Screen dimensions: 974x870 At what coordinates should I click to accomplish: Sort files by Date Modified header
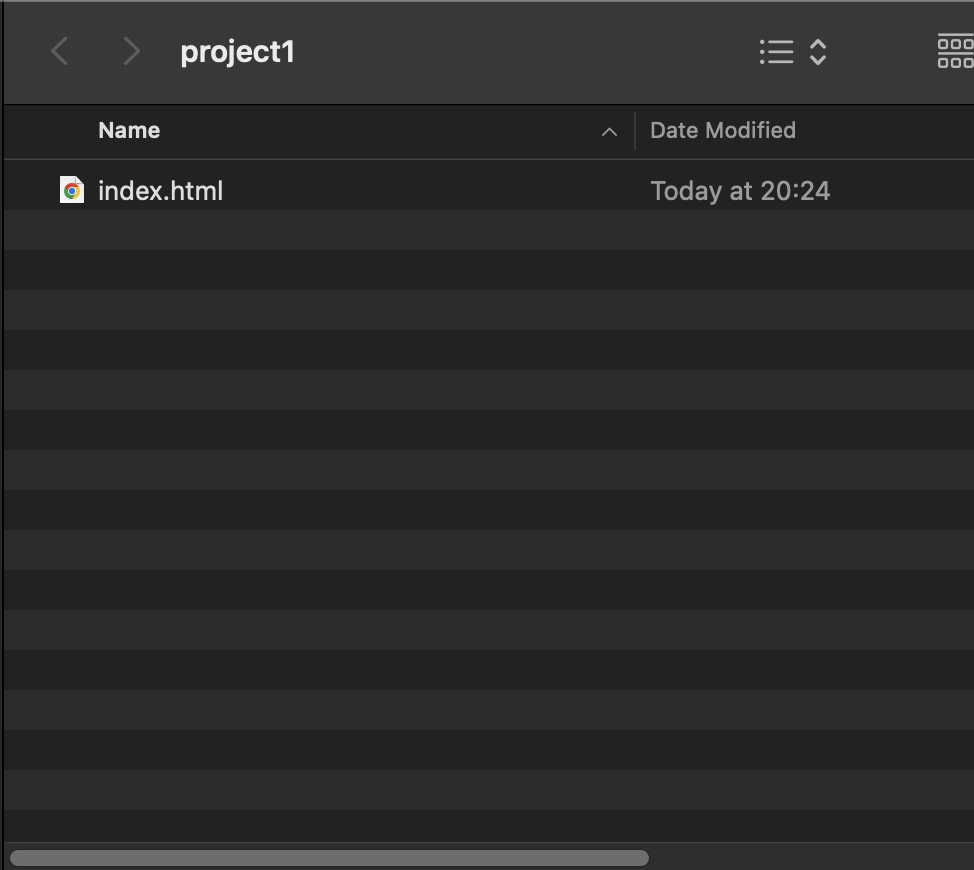[722, 130]
